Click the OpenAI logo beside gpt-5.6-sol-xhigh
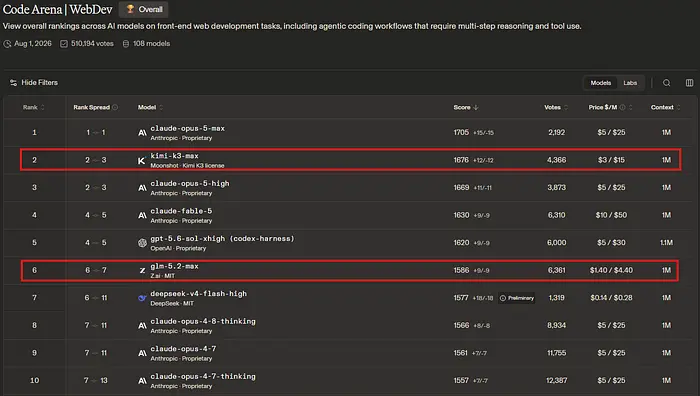700x396 pixels. [142, 243]
